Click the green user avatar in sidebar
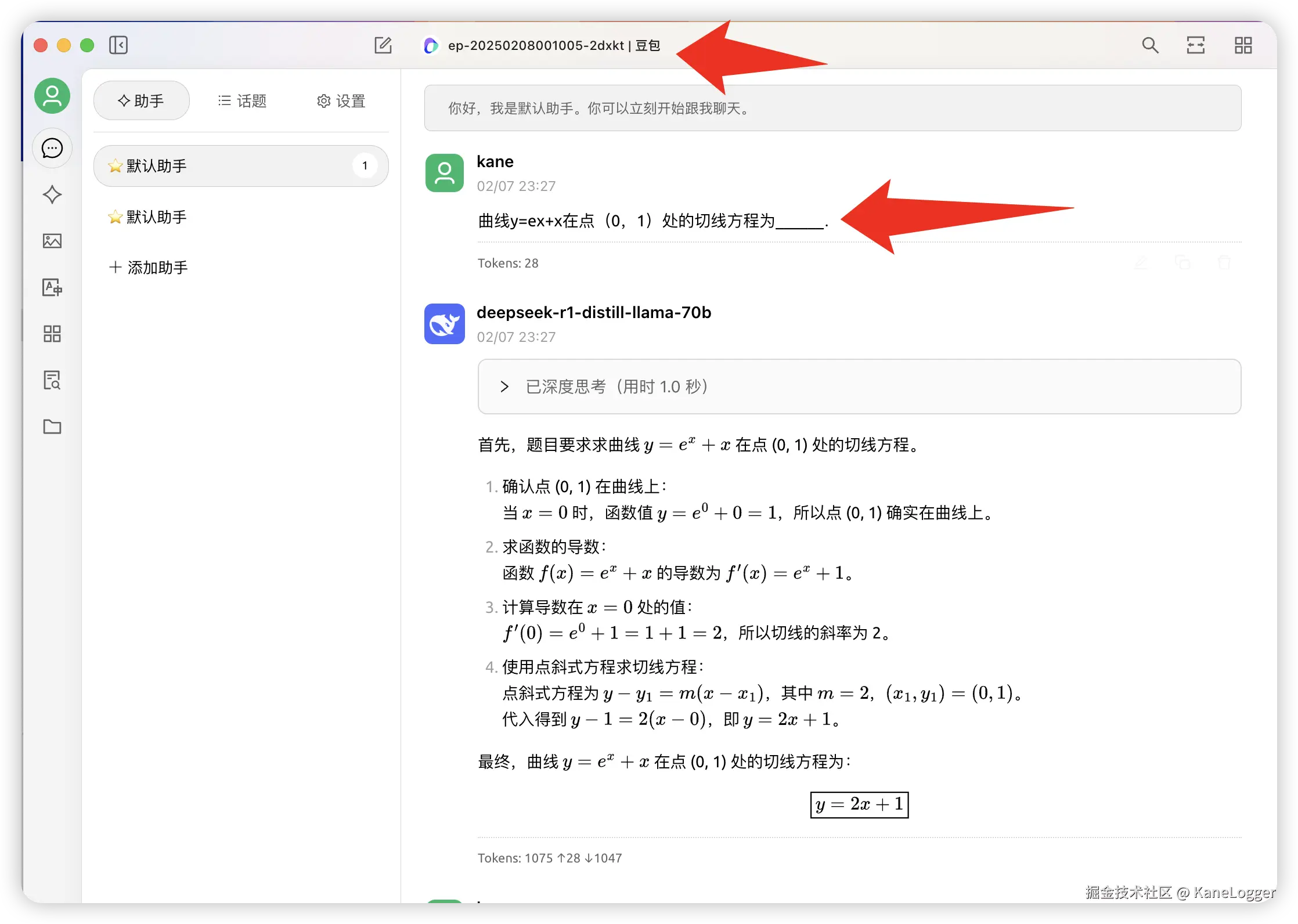 pyautogui.click(x=52, y=96)
